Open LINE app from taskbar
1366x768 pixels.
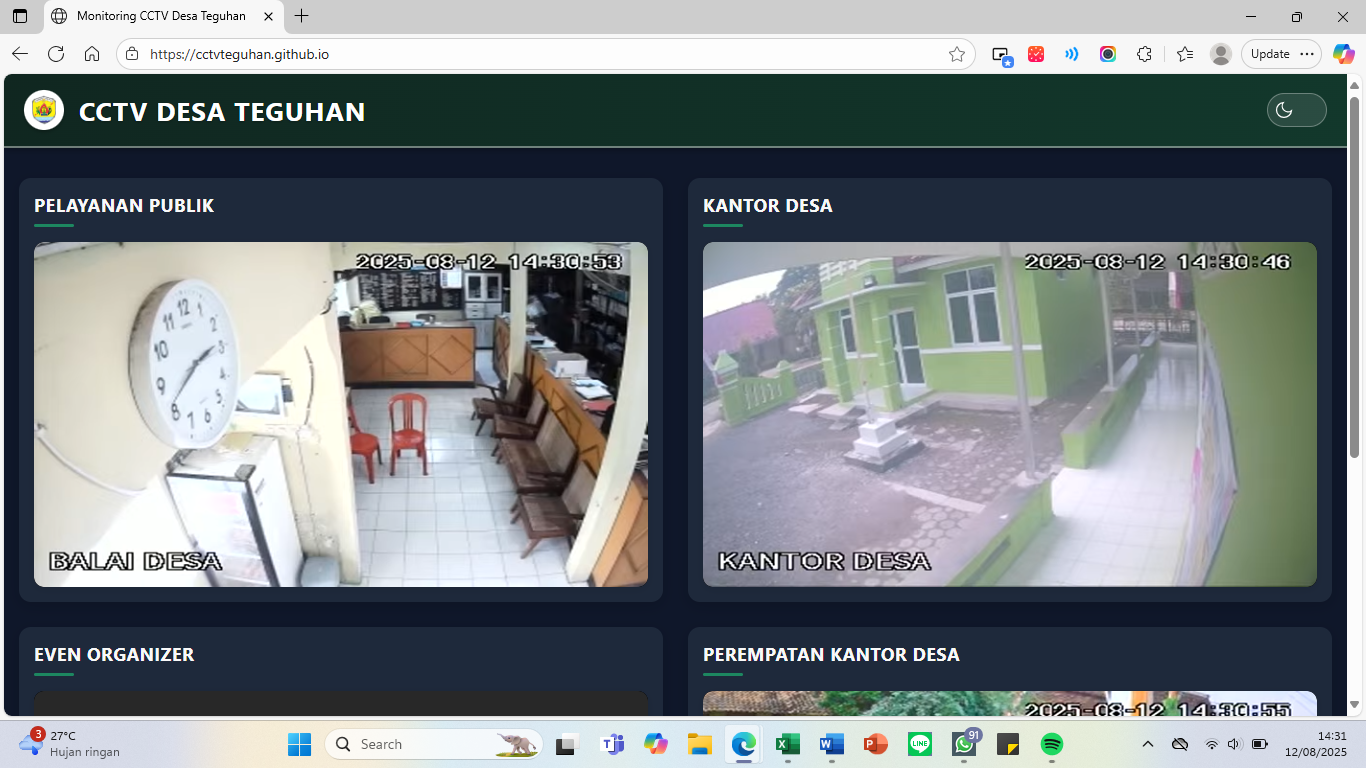tap(920, 744)
